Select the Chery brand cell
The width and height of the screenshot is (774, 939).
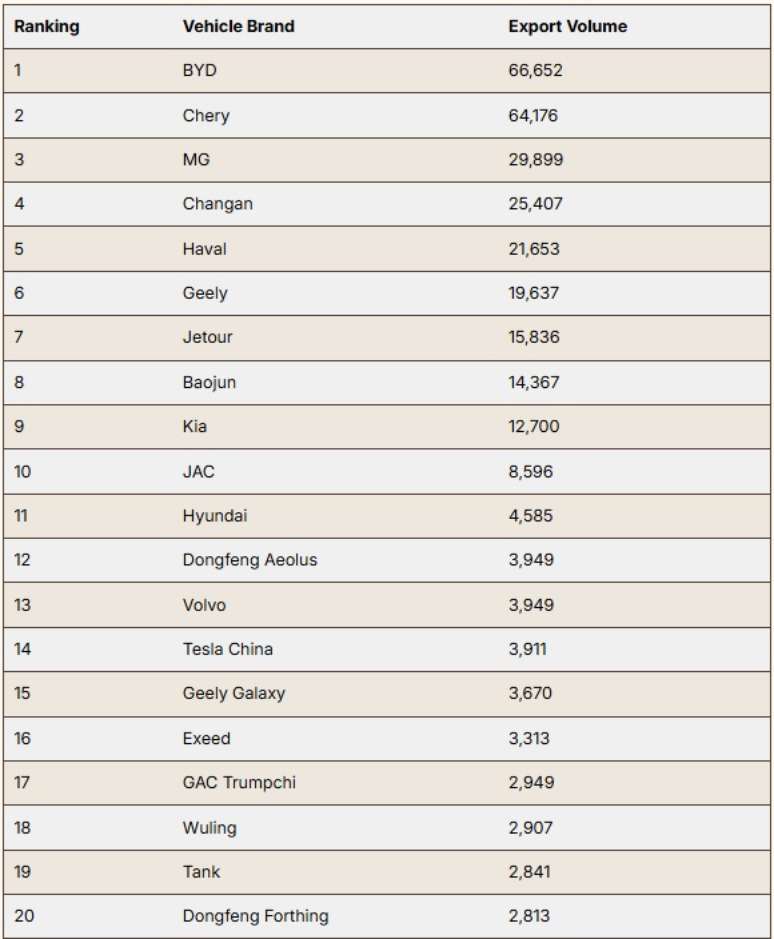point(206,115)
